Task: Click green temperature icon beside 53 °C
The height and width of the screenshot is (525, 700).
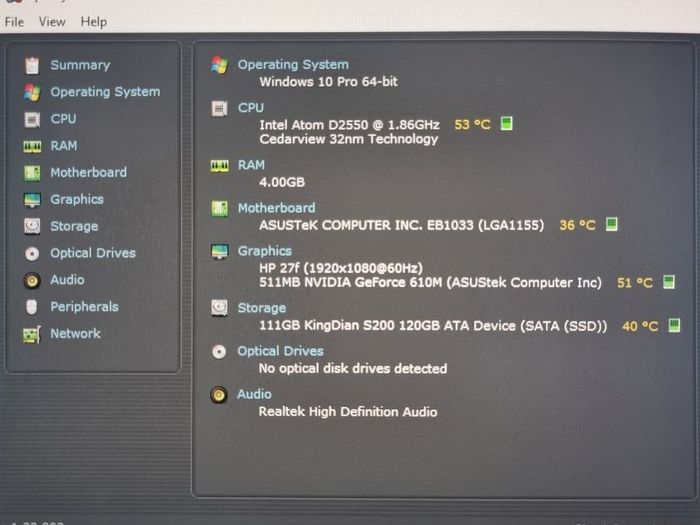Action: [x=507, y=123]
